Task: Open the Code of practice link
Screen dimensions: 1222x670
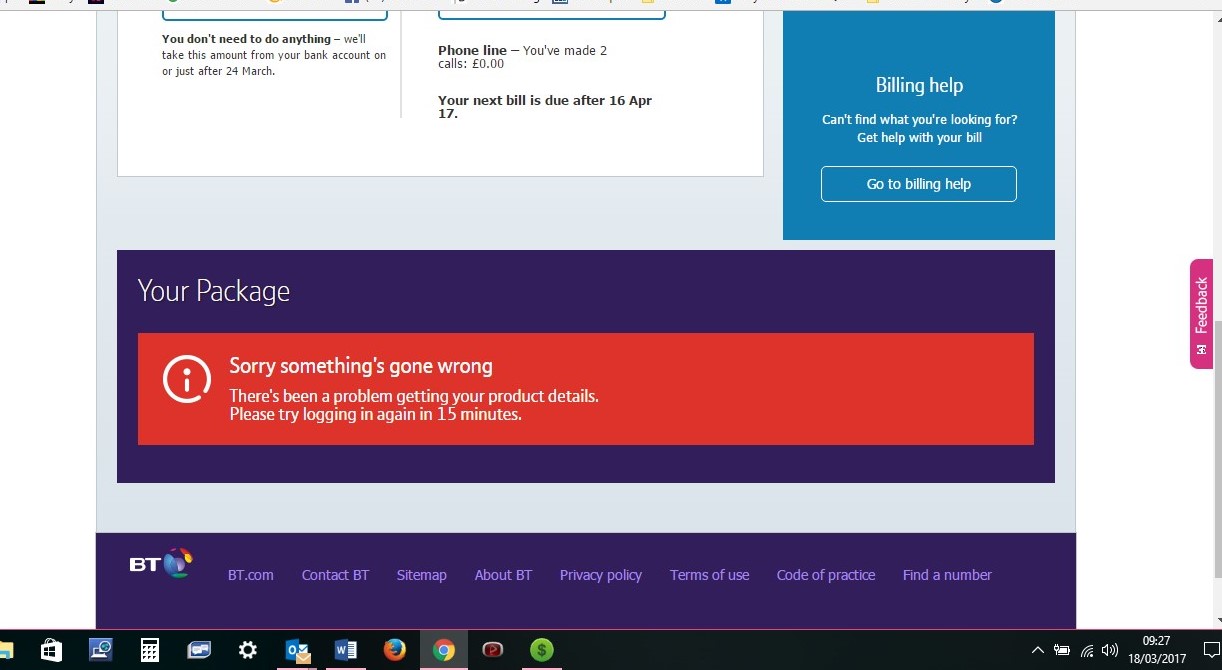Action: [x=825, y=575]
